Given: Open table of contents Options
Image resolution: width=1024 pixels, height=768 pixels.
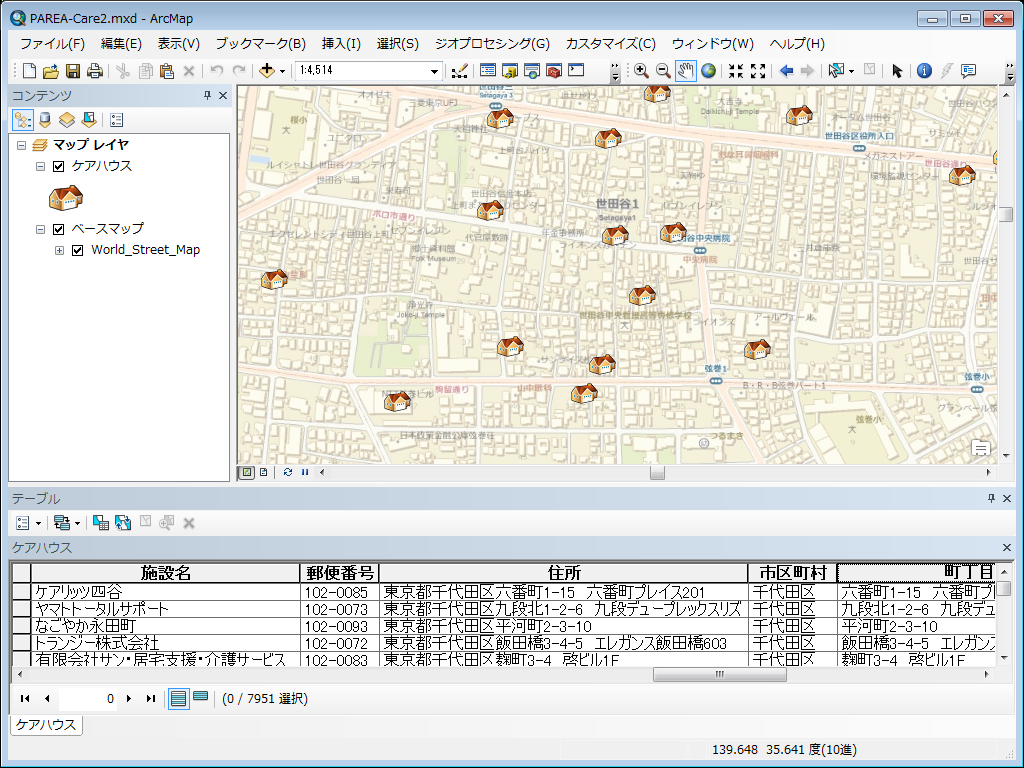Looking at the screenshot, I should 116,120.
